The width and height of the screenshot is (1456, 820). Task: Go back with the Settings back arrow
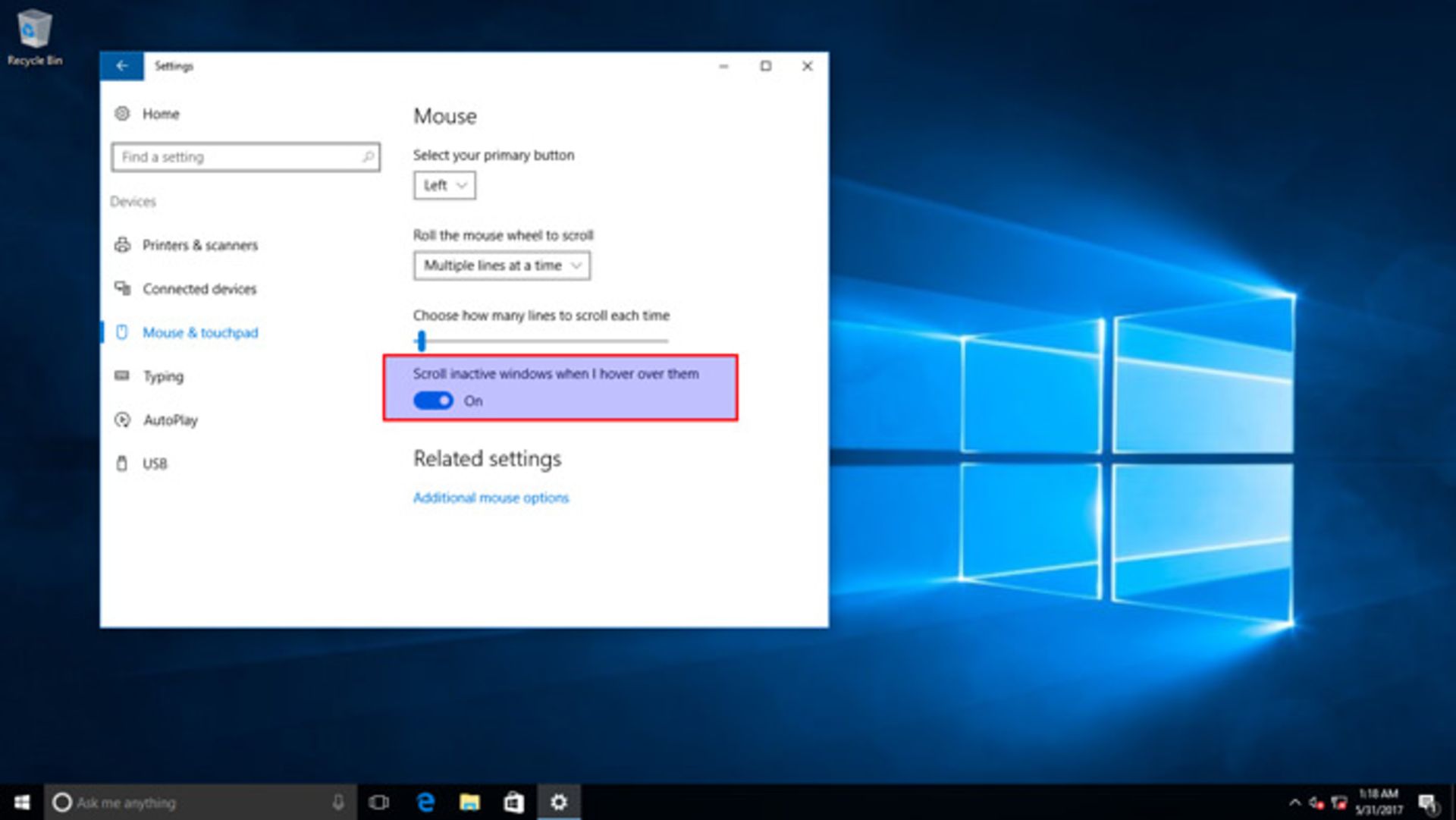[x=121, y=66]
